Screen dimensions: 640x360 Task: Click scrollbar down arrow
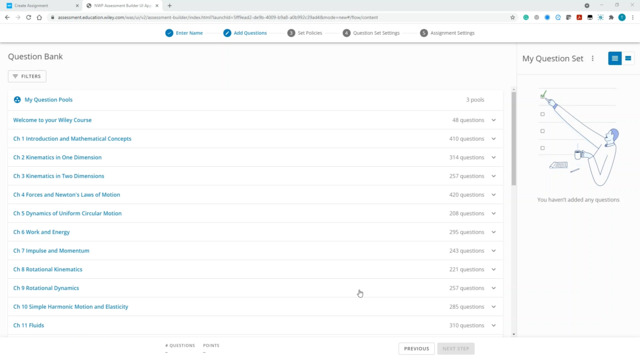coord(513,334)
